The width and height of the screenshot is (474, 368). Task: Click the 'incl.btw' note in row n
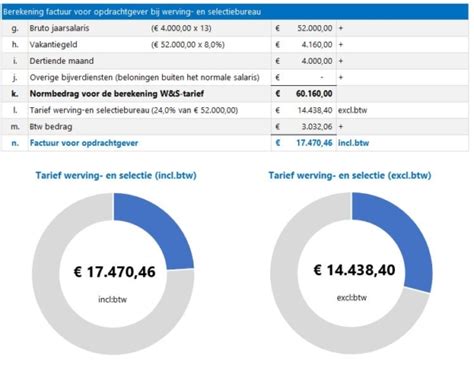pyautogui.click(x=353, y=143)
